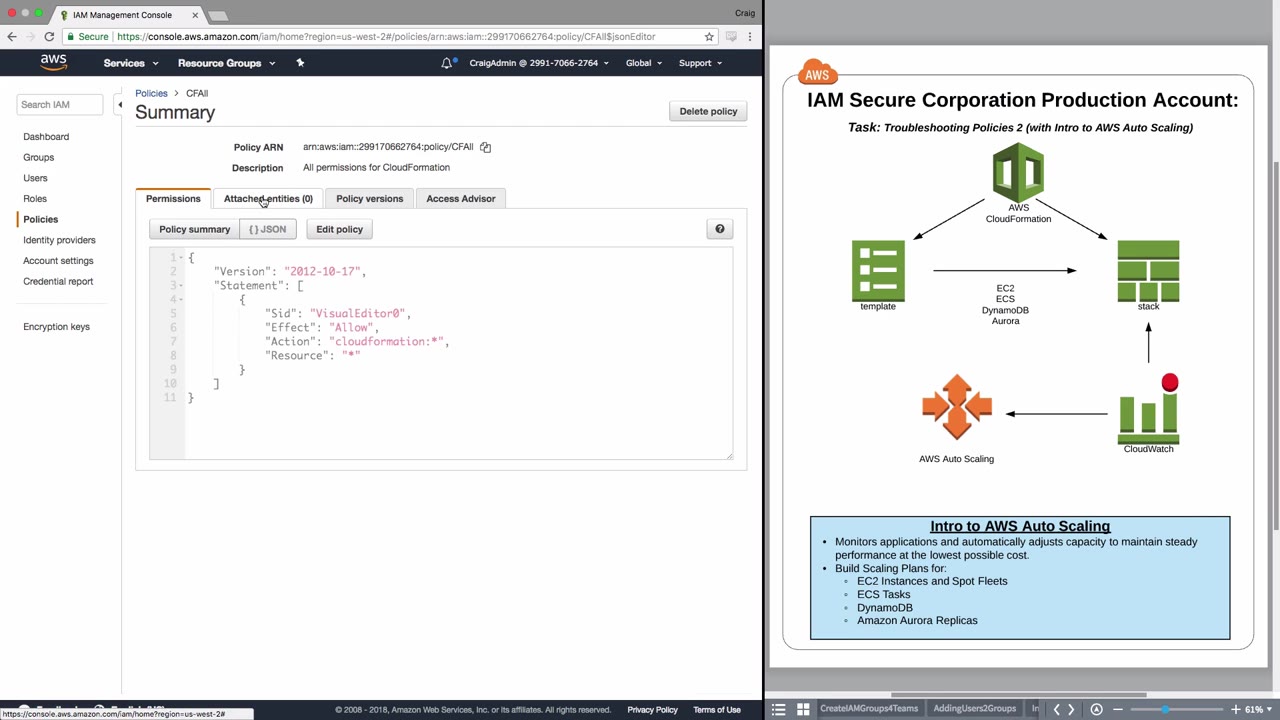Collapse JSON fold arrow on line 3
Image resolution: width=1280 pixels, height=720 pixels.
click(181, 286)
